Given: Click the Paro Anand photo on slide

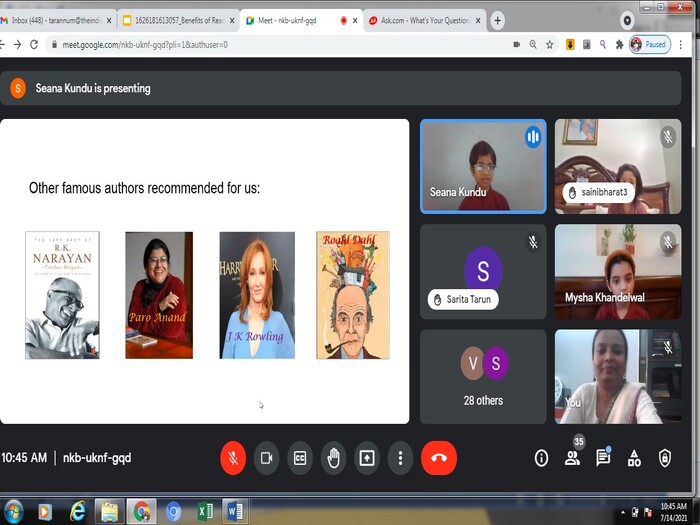Looking at the screenshot, I should [159, 295].
